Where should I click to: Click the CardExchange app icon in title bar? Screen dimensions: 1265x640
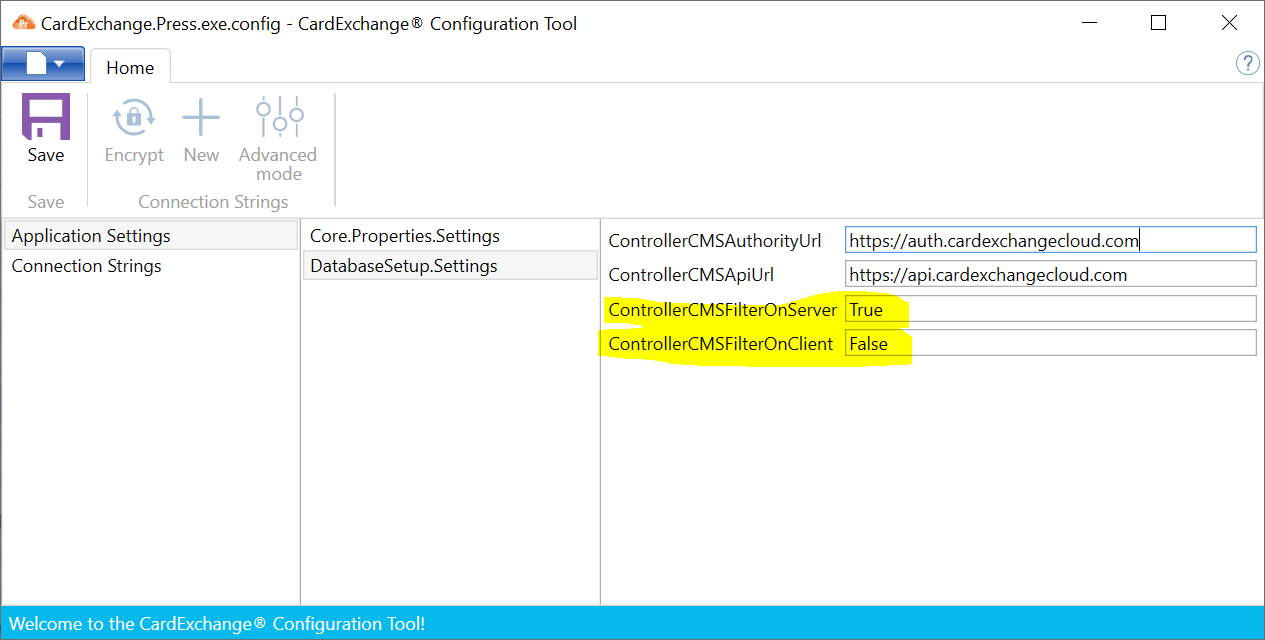click(23, 23)
